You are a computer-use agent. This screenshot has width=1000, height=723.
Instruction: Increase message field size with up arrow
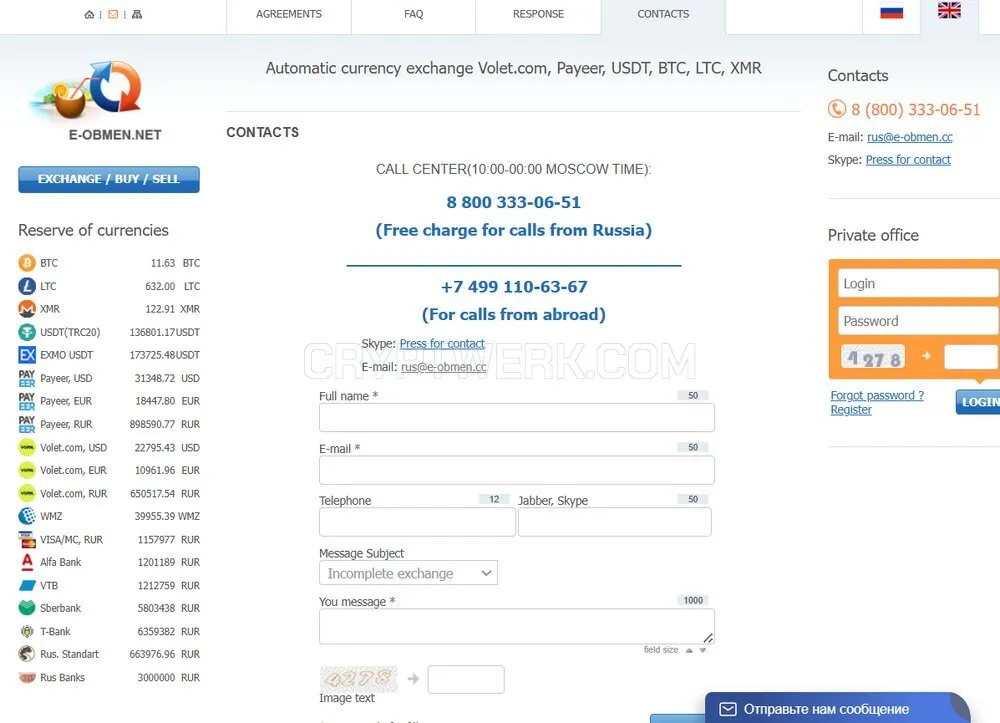pos(689,650)
